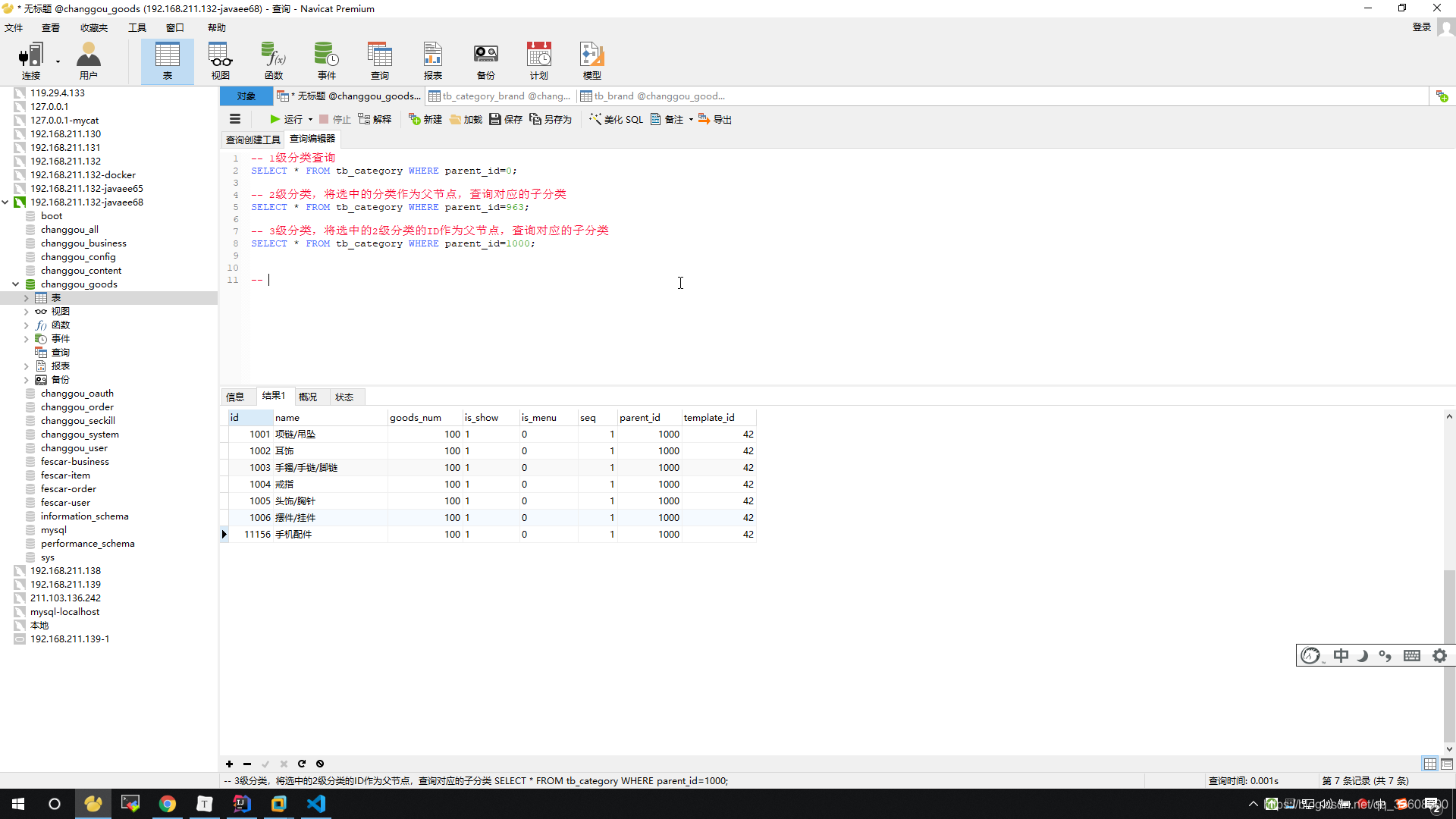
Task: Open the Status (状态) result tab
Action: [x=344, y=397]
